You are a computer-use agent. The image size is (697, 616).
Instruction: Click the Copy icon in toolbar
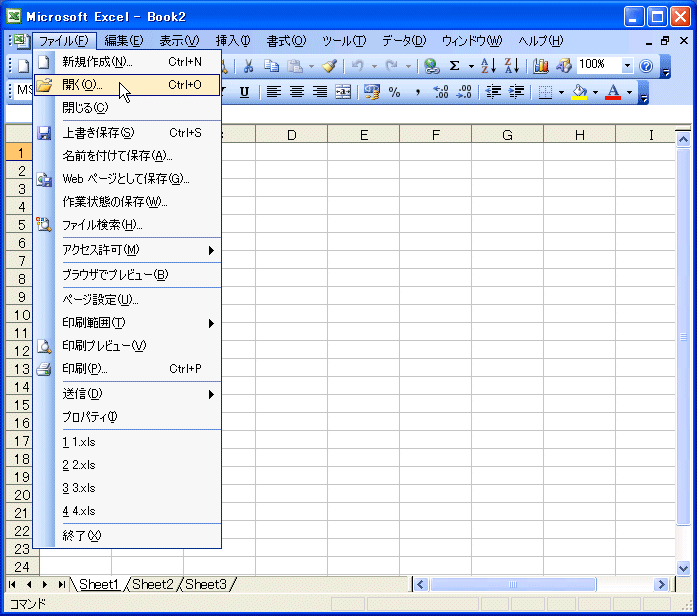click(271, 66)
